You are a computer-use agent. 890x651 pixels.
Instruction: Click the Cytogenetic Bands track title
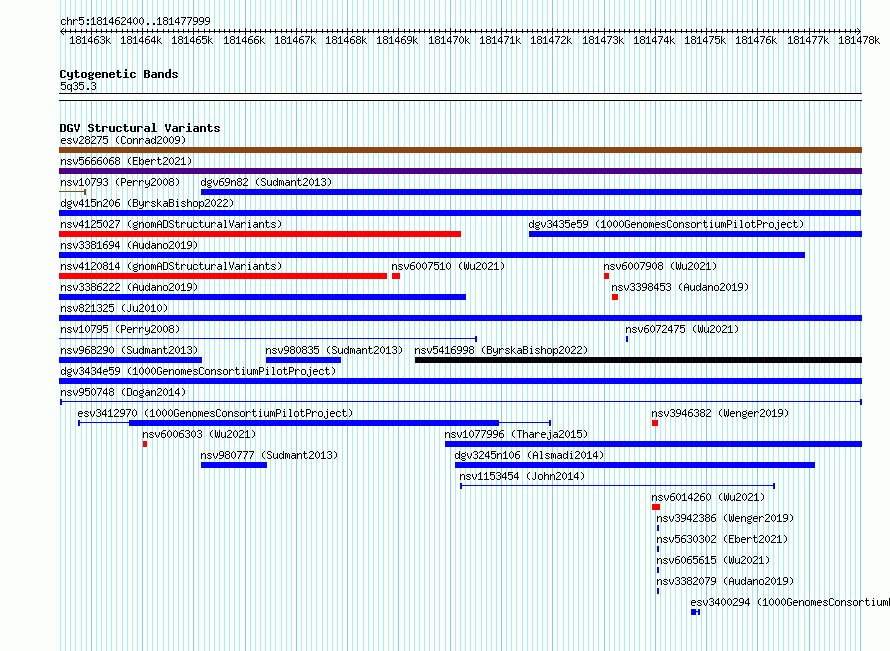coord(119,74)
